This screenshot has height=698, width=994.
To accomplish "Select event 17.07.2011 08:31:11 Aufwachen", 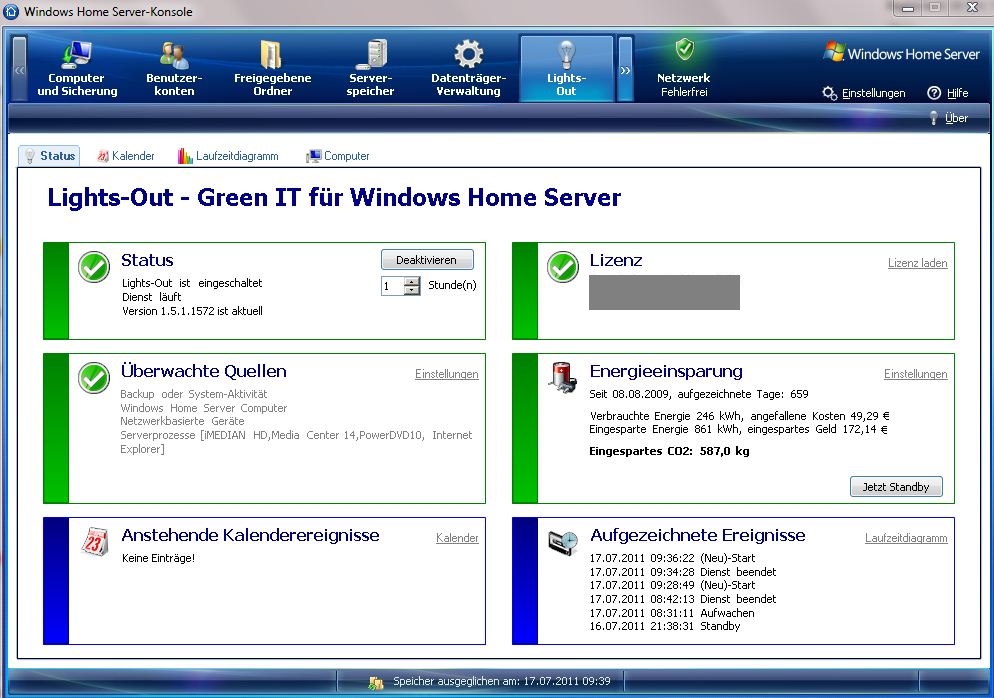I will click(672, 613).
